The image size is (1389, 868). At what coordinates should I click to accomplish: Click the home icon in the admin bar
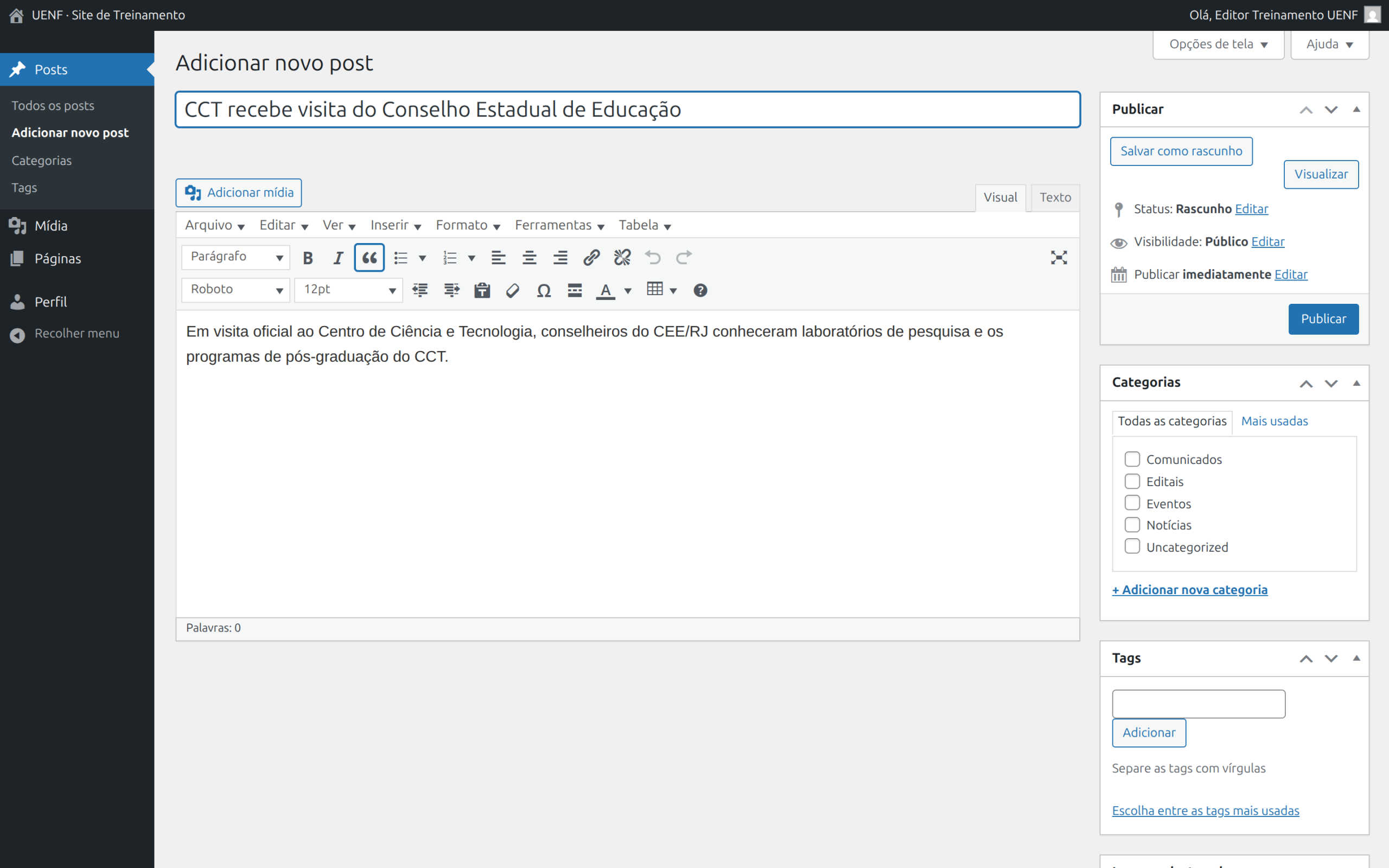[16, 16]
